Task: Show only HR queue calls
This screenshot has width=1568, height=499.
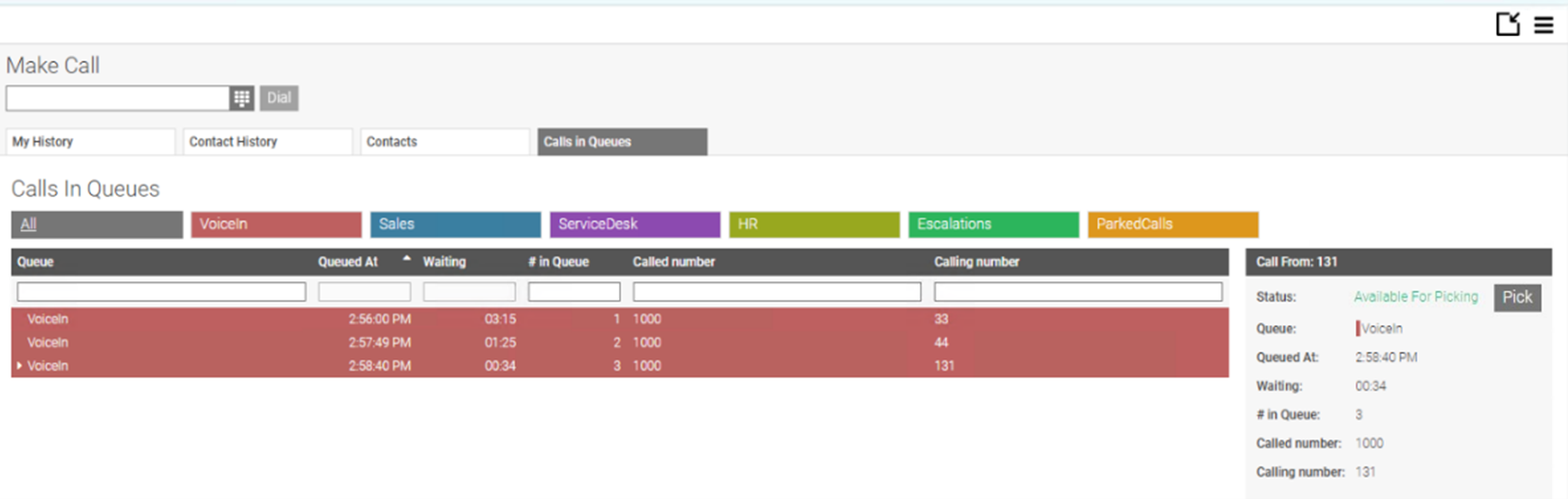Action: (x=814, y=224)
